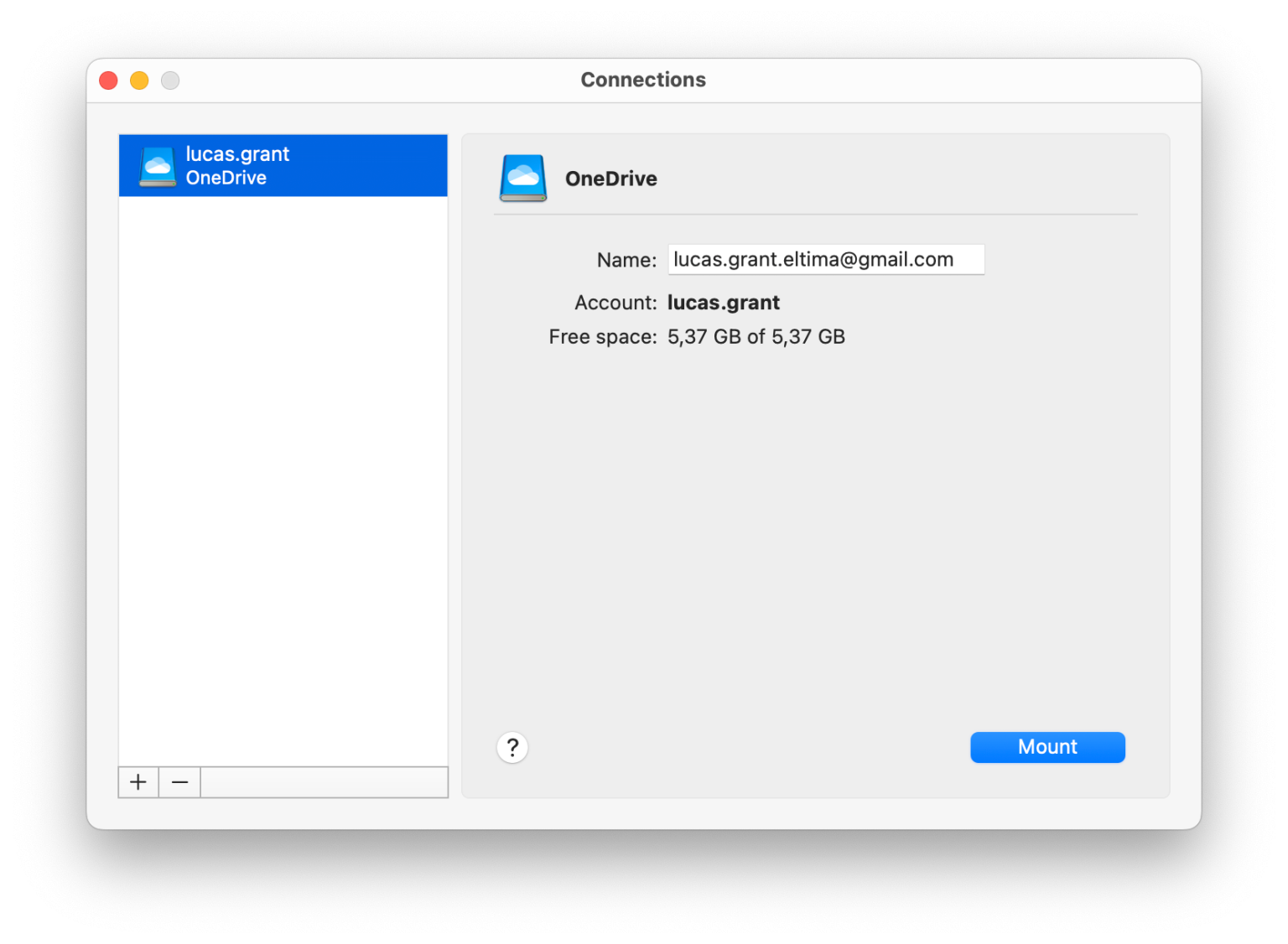Click the plus icon to add a connection
This screenshot has width=1288, height=944.
[x=138, y=782]
